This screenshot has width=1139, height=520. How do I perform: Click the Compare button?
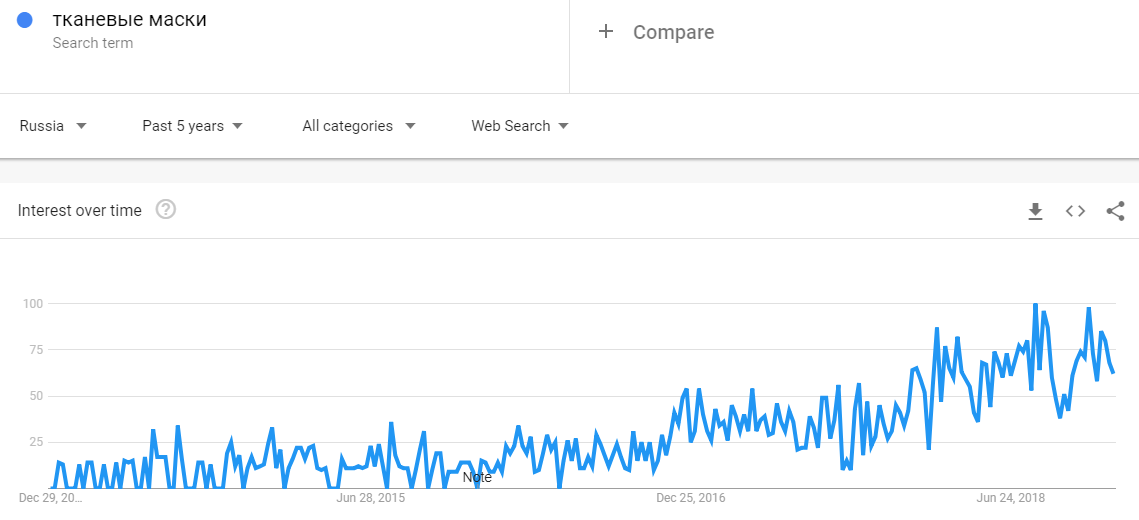[x=673, y=32]
